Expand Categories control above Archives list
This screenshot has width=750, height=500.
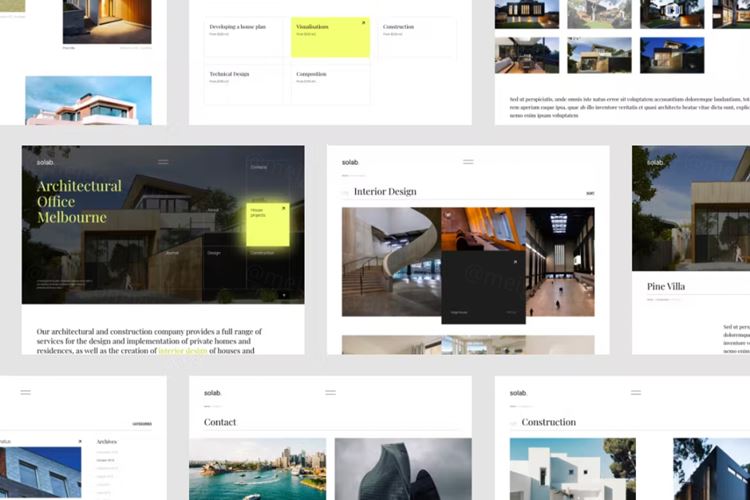142,423
